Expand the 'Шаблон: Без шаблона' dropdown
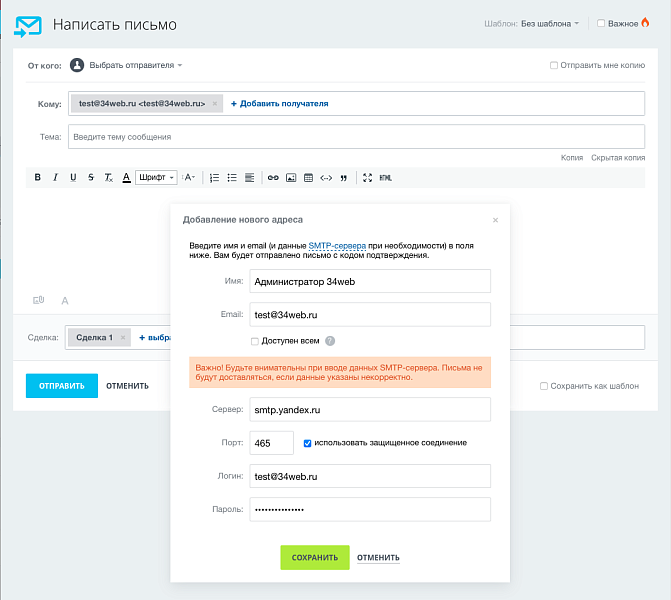Screen dimensions: 671x600 (550, 23)
